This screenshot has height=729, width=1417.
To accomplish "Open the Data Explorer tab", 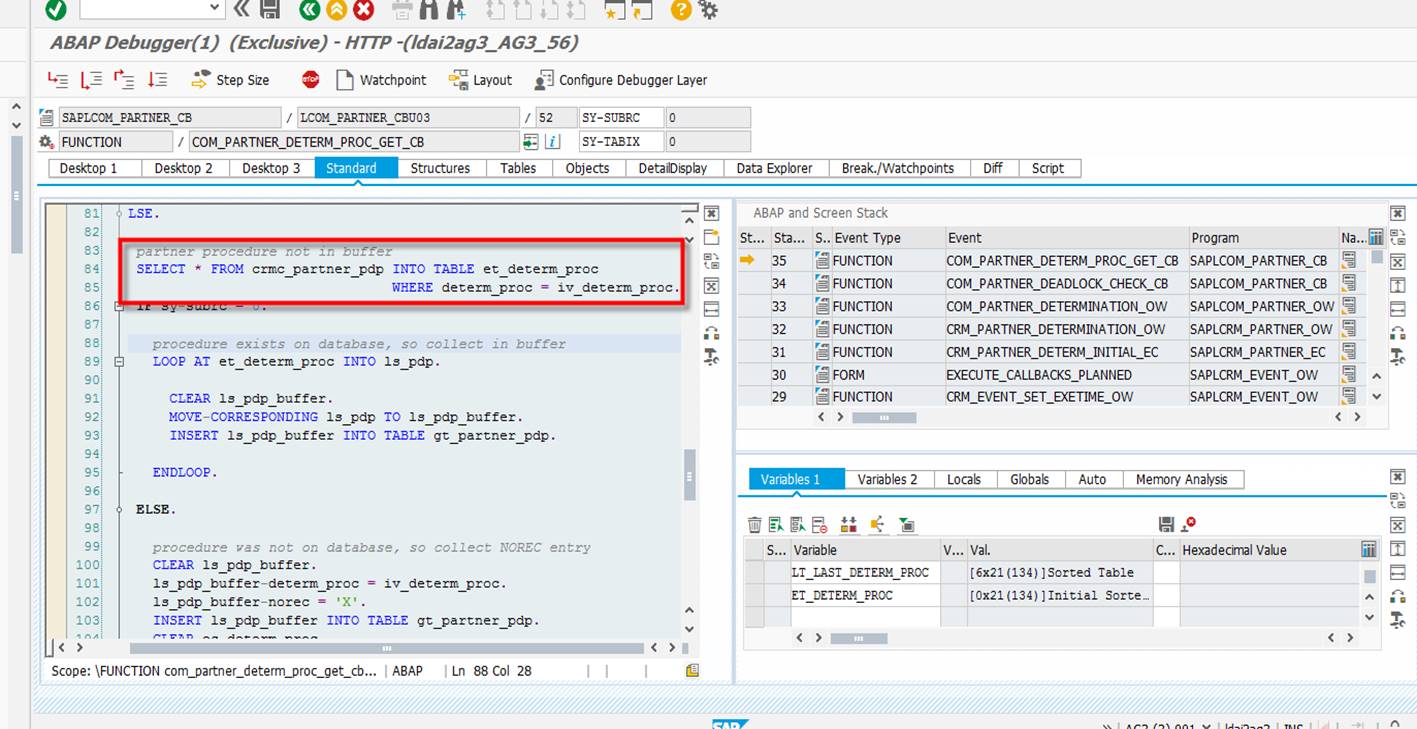I will [775, 168].
